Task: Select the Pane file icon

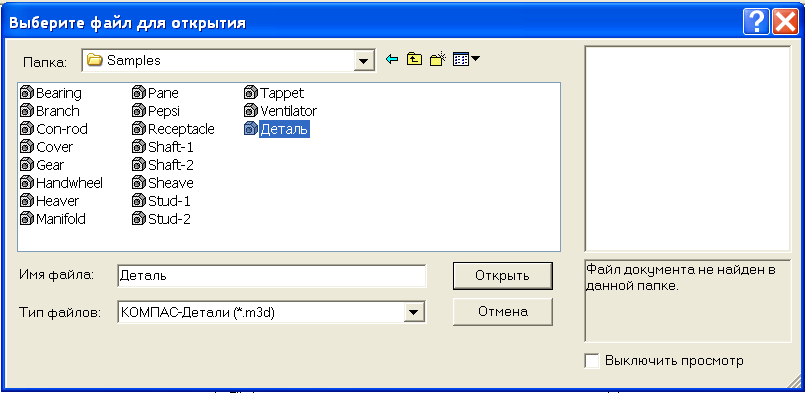Action: [x=139, y=93]
